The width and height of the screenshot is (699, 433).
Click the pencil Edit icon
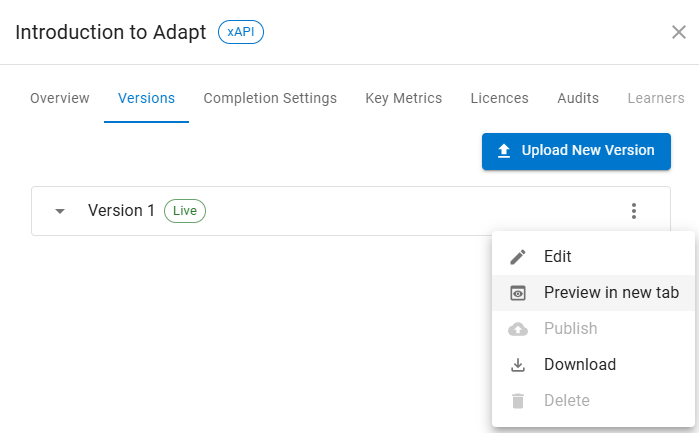pos(518,257)
